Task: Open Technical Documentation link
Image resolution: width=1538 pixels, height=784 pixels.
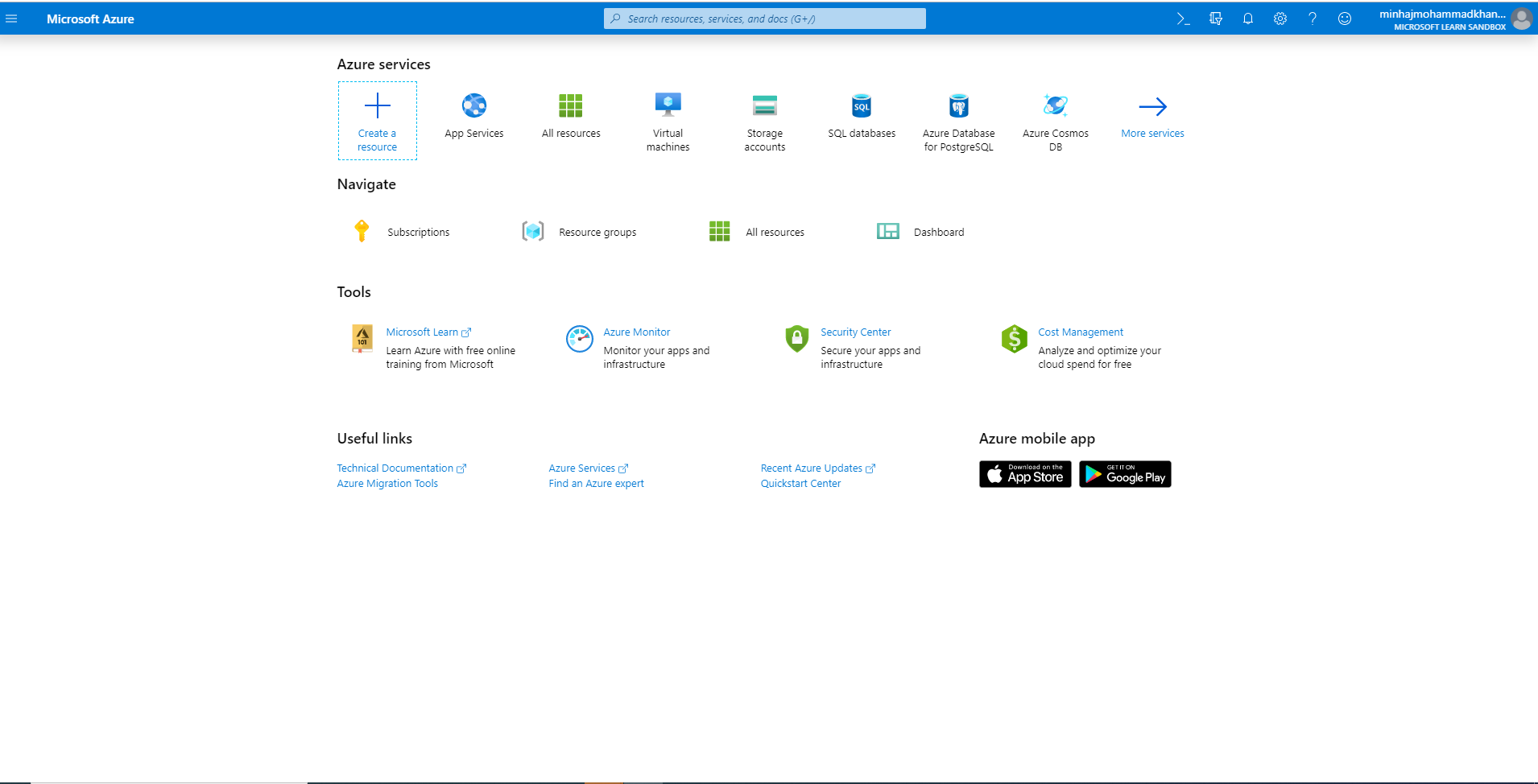Action: click(395, 468)
